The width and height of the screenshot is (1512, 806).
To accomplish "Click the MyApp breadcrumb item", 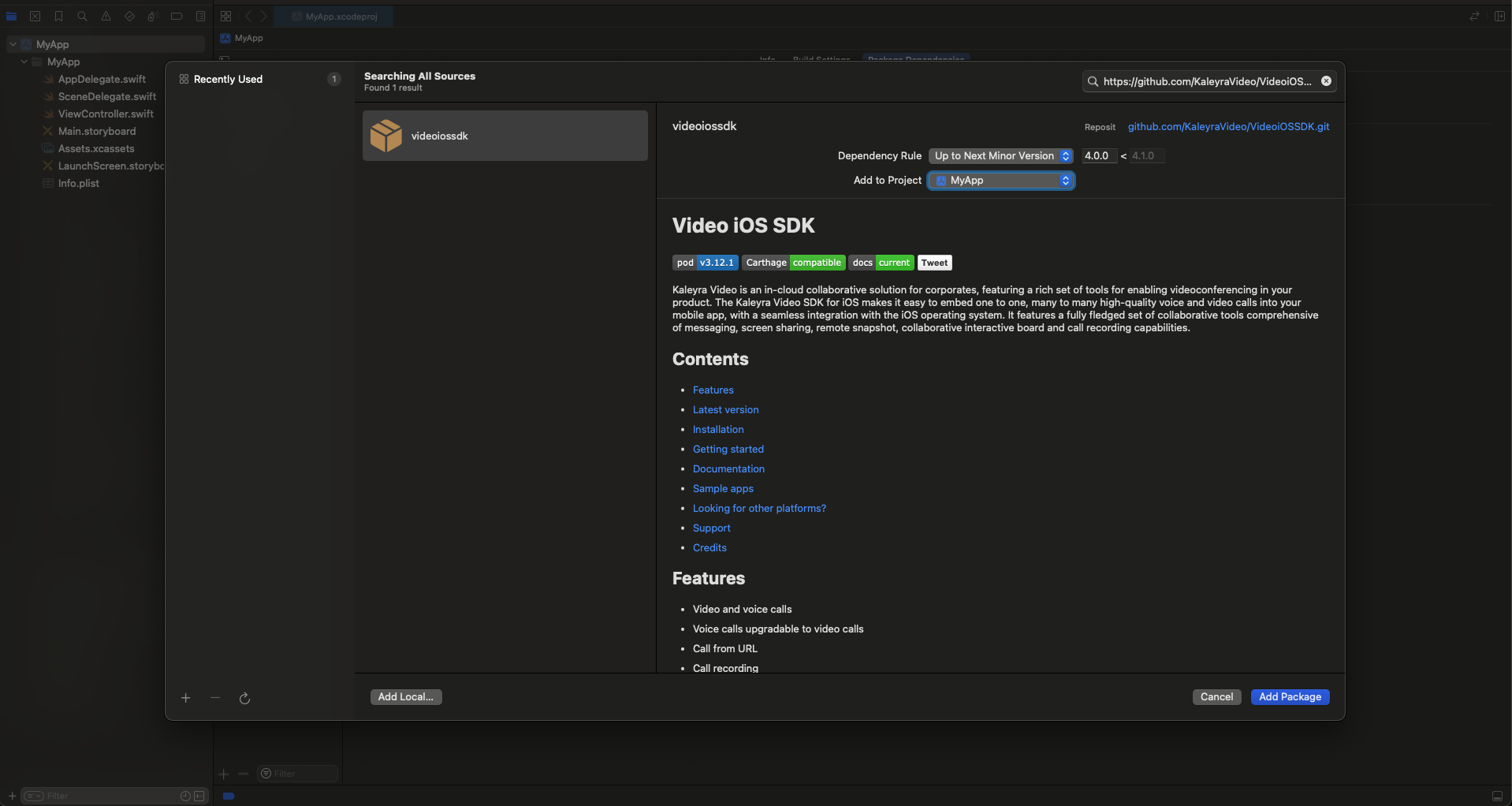I will (242, 38).
